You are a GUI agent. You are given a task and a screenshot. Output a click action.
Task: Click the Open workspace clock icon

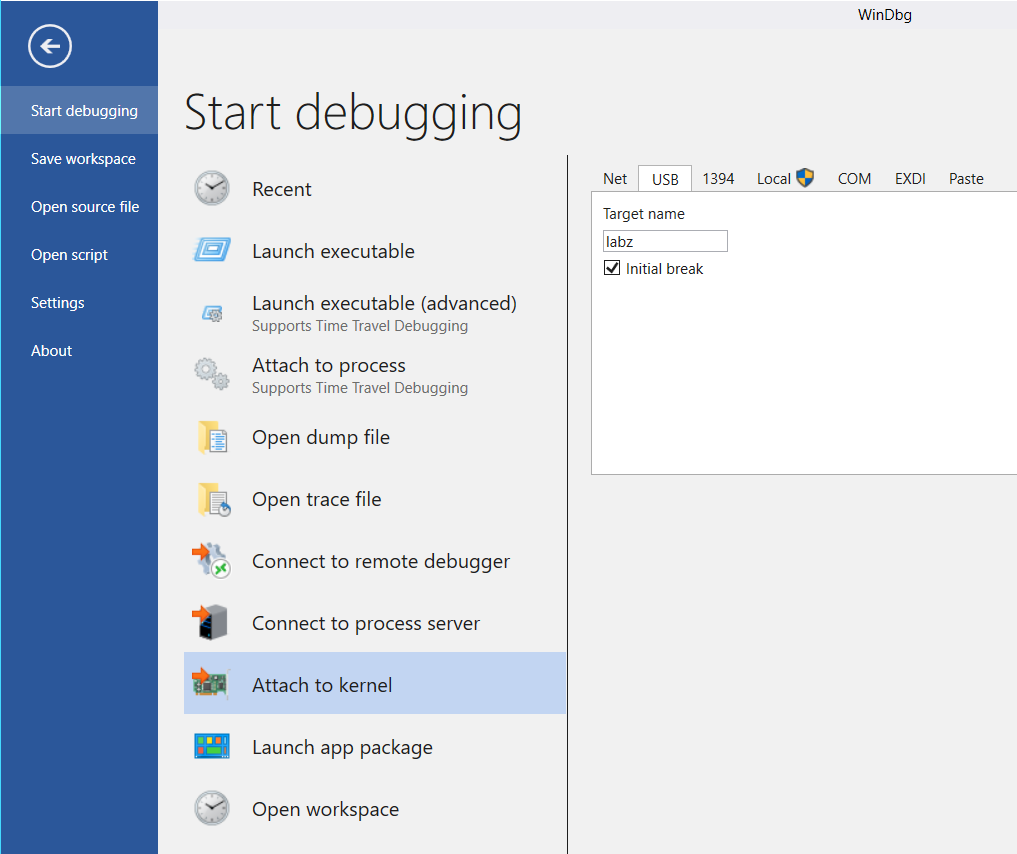coord(212,808)
